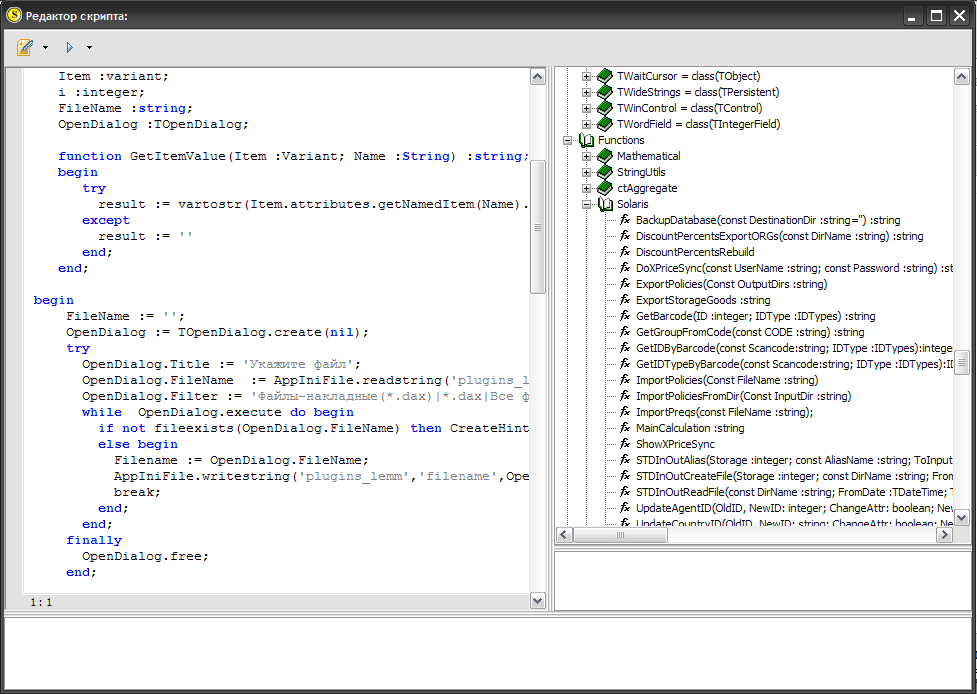Open the dropdown arrow beside notepad icon
The height and width of the screenshot is (694, 977).
coord(45,47)
